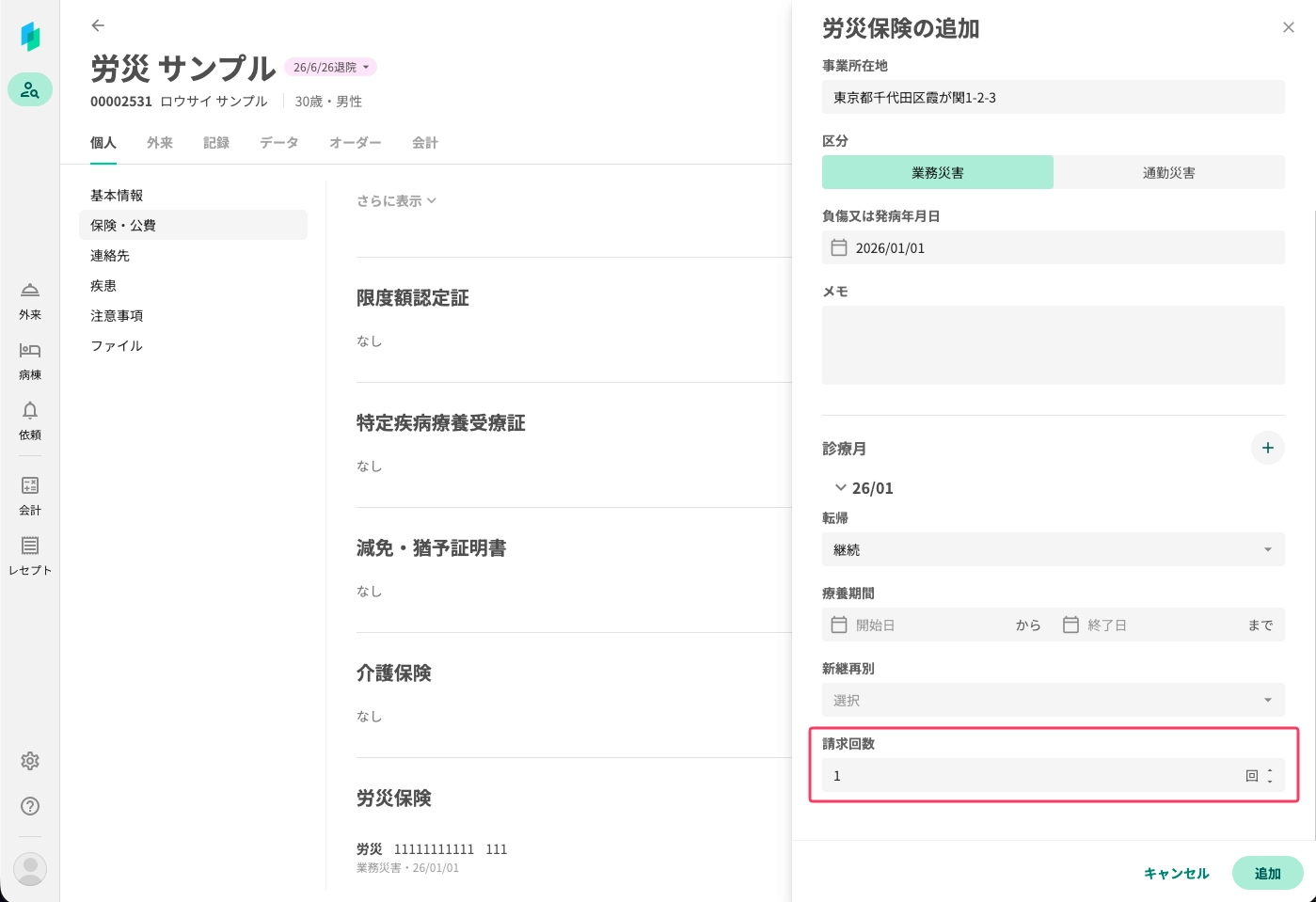Open the 会計 calculator sidebar icon
The width and height of the screenshot is (1316, 902).
pyautogui.click(x=30, y=497)
